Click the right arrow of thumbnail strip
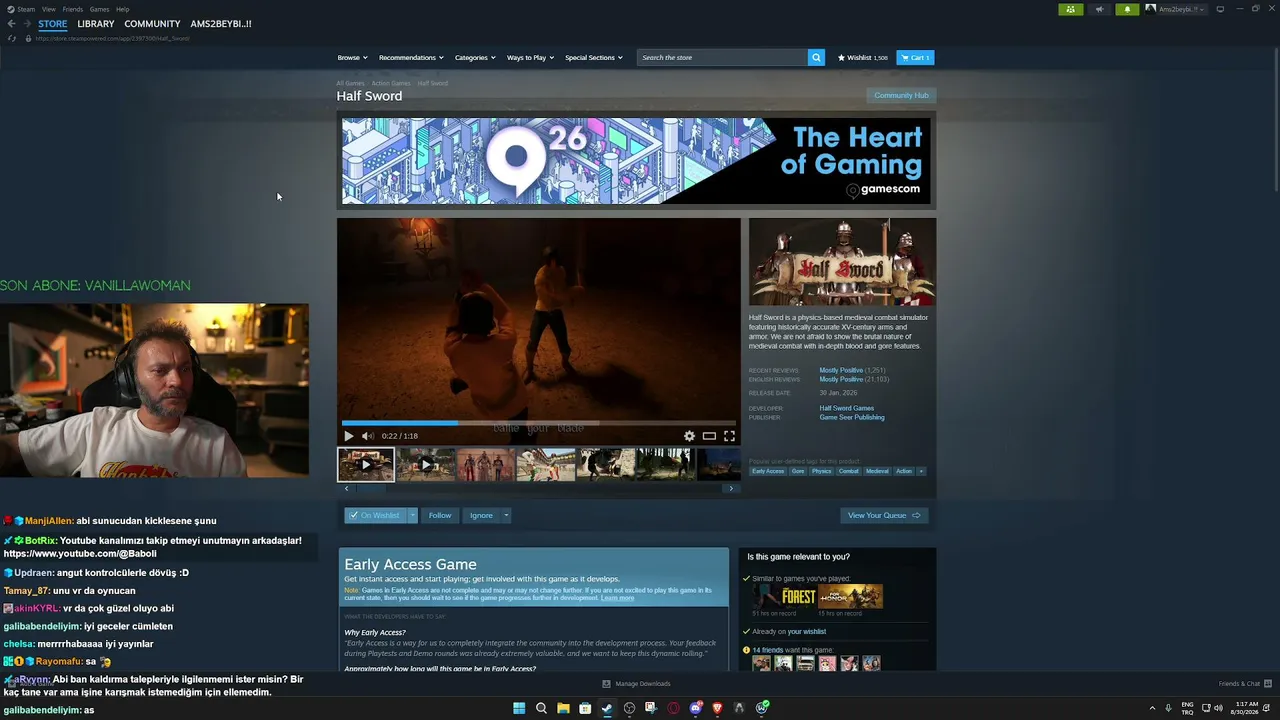 pos(731,488)
